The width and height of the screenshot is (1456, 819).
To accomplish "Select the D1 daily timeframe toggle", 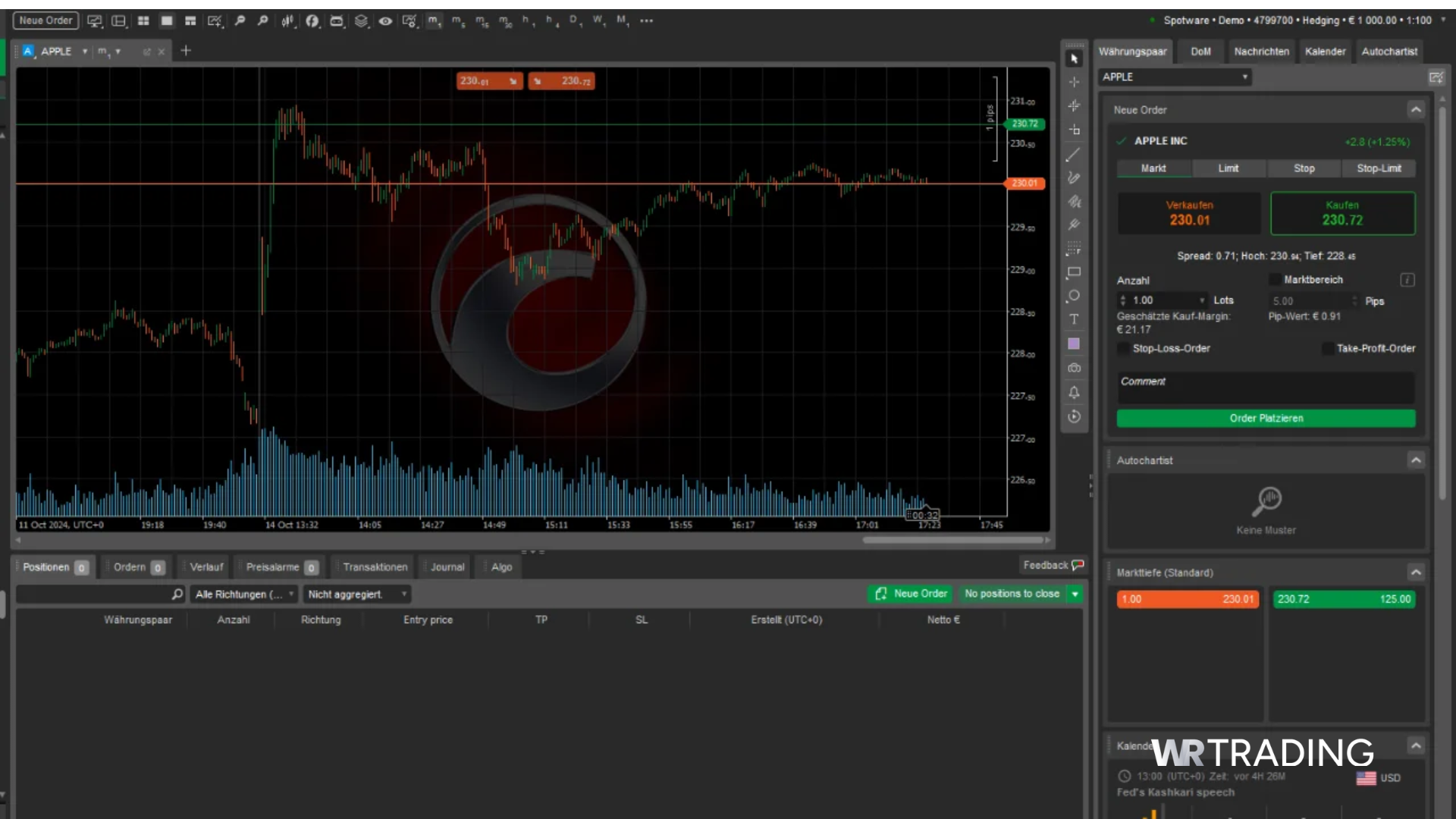I will (575, 20).
